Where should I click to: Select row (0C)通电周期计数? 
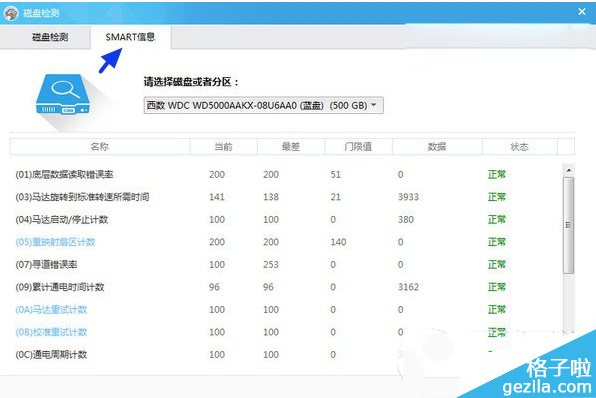pyautogui.click(x=287, y=354)
